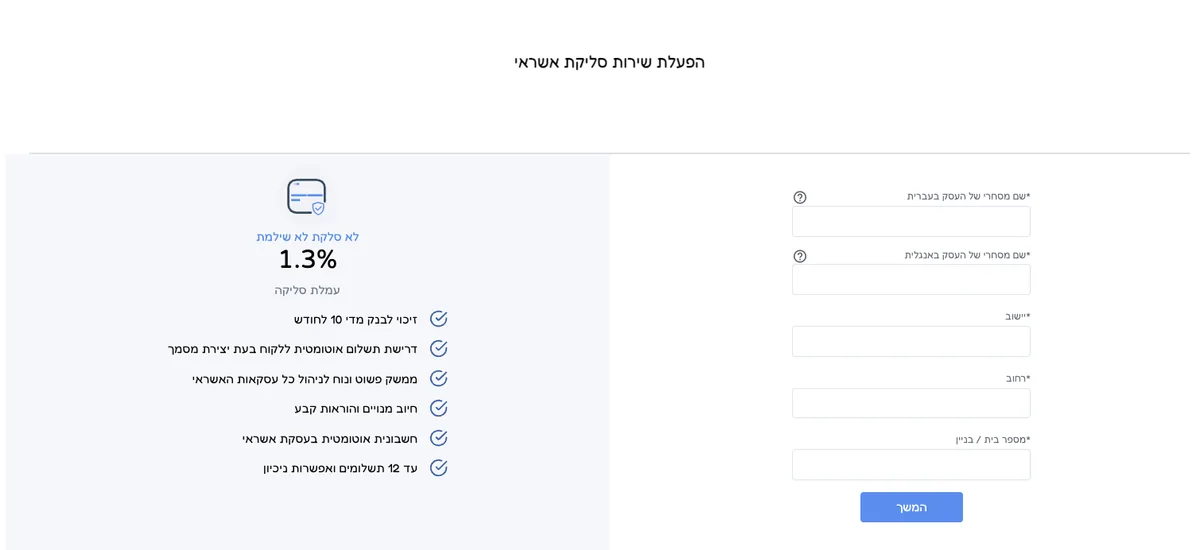The height and width of the screenshot is (550, 1200).
Task: Click the רחוב street input field
Action: 911,403
